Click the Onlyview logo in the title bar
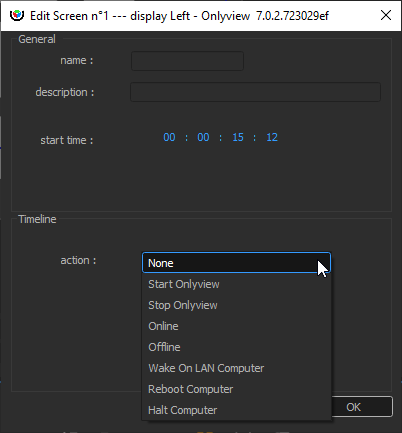The width and height of the screenshot is (402, 433). 16,15
